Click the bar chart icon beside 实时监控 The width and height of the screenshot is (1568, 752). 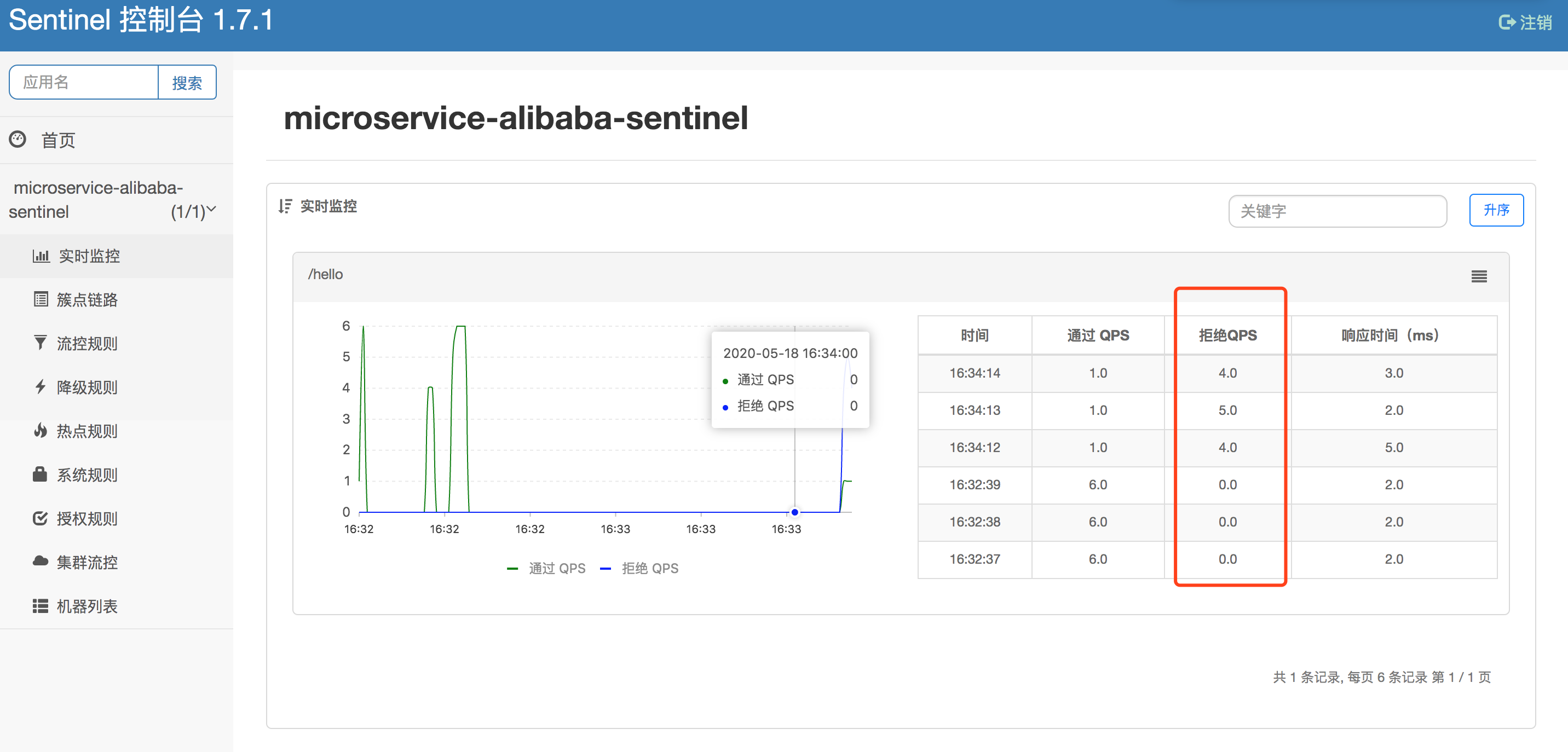click(x=41, y=256)
